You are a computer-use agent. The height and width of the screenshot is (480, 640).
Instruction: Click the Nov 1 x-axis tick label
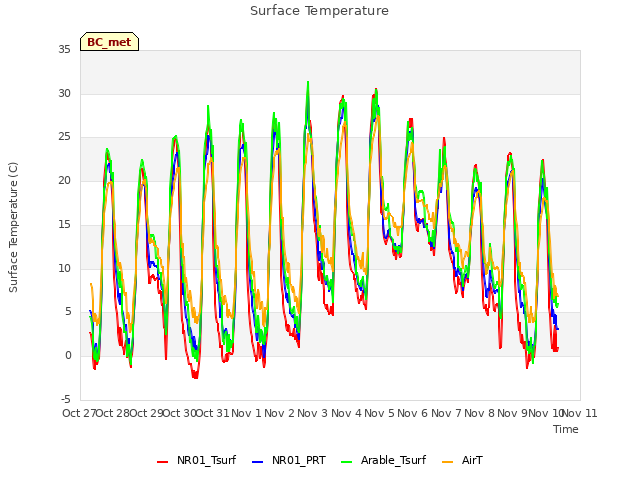(x=246, y=413)
